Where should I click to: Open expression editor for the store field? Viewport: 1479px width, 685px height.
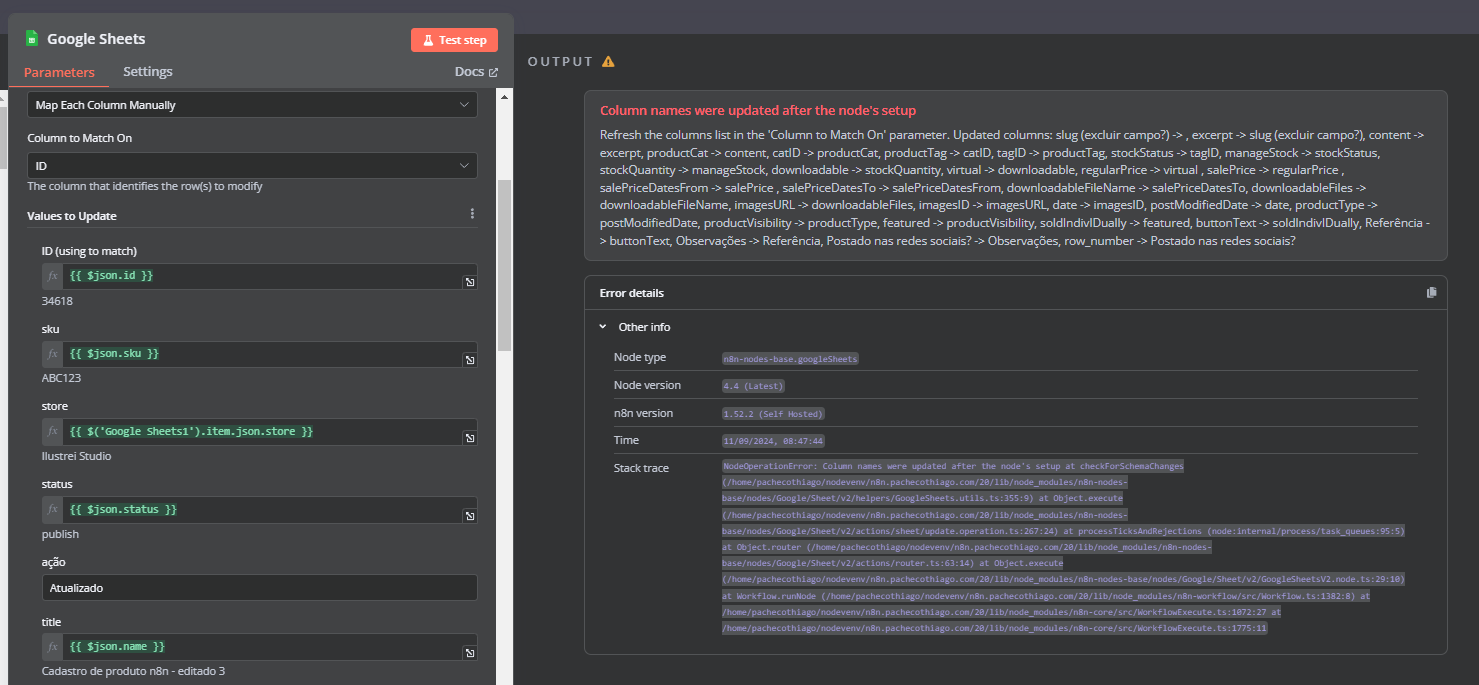(x=469, y=438)
